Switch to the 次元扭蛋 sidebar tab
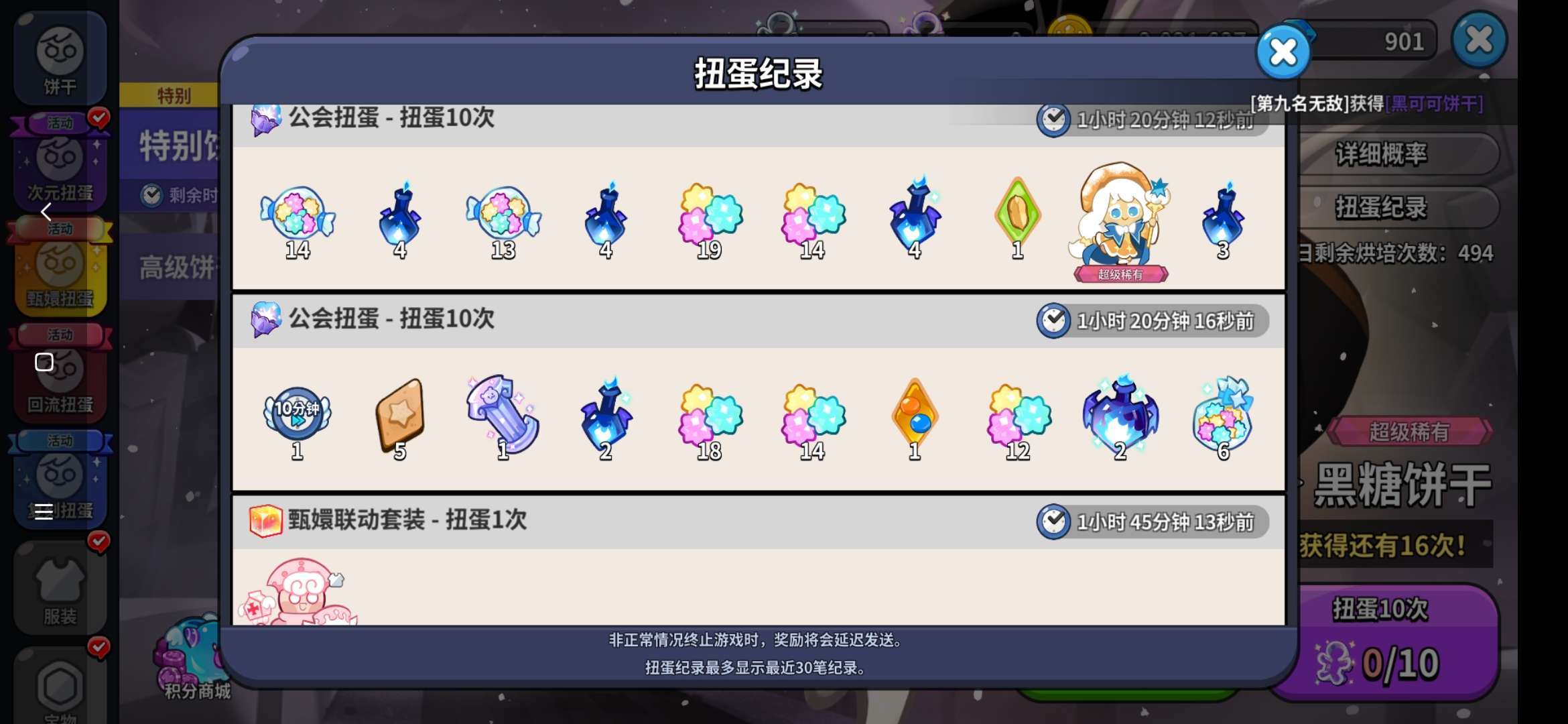Viewport: 1568px width, 724px height. tap(60, 165)
